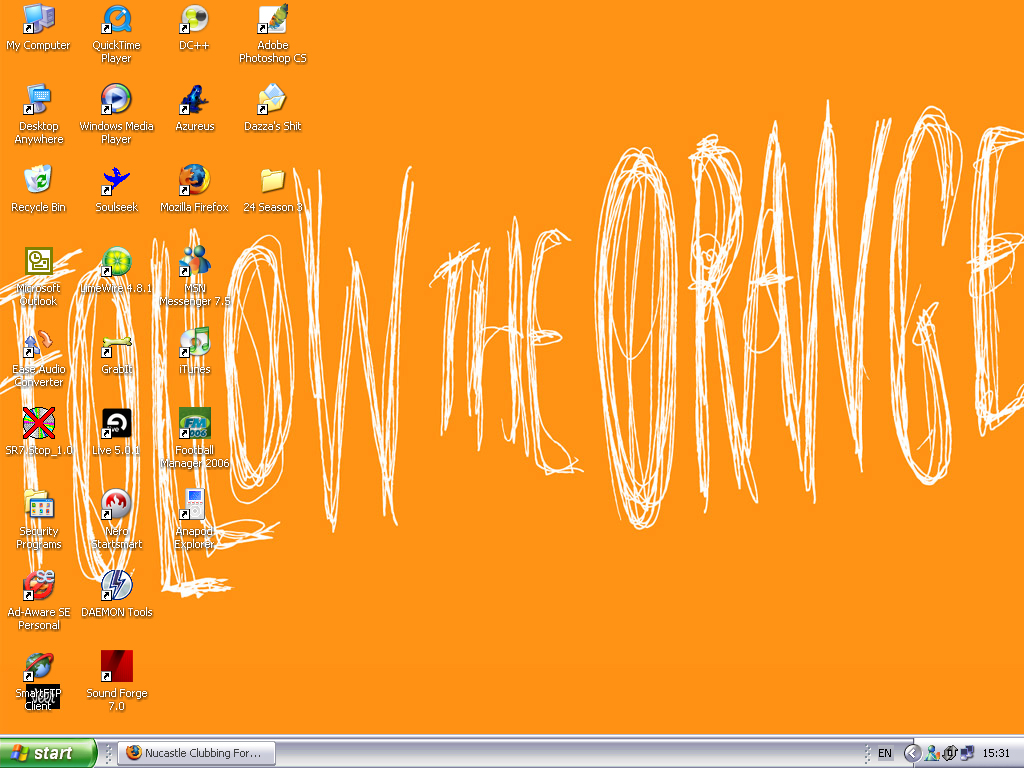This screenshot has height=768, width=1024.
Task: Click the MSN Messenger 7.5 shortcut
Action: [x=194, y=262]
